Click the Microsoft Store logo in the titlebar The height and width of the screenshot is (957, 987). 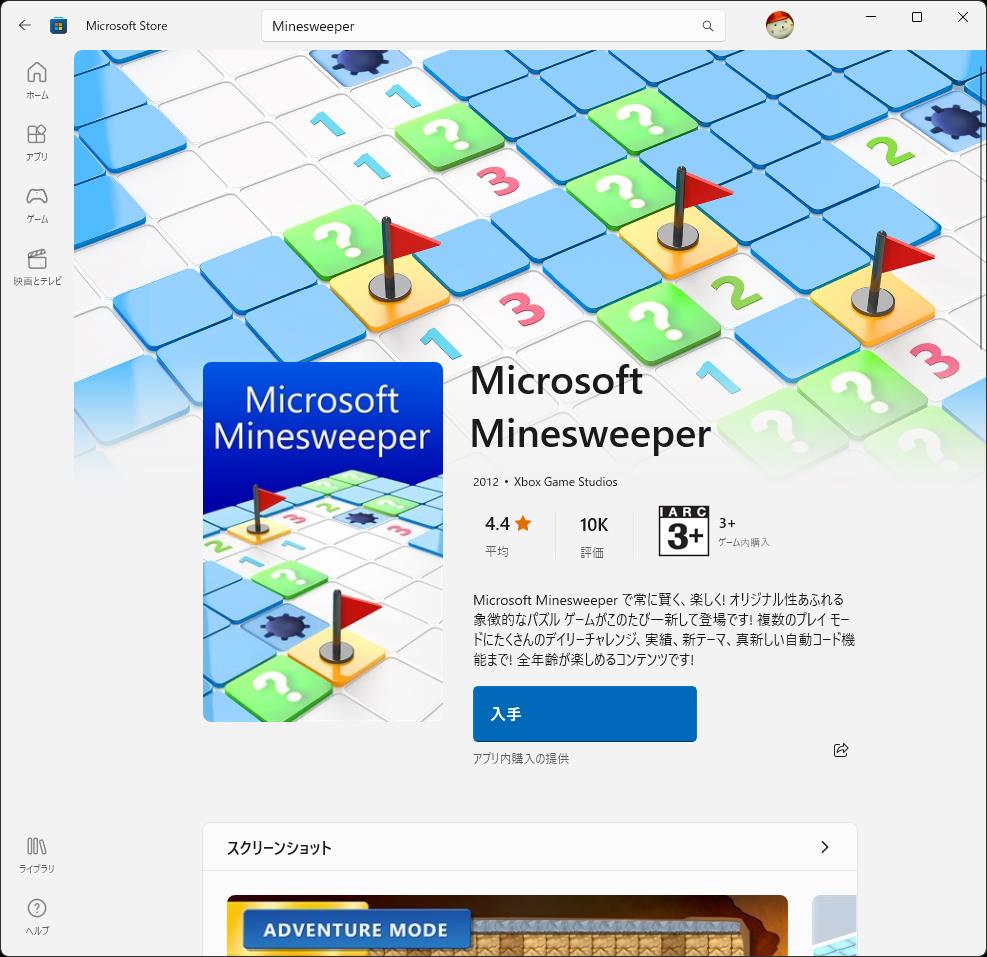tap(59, 25)
